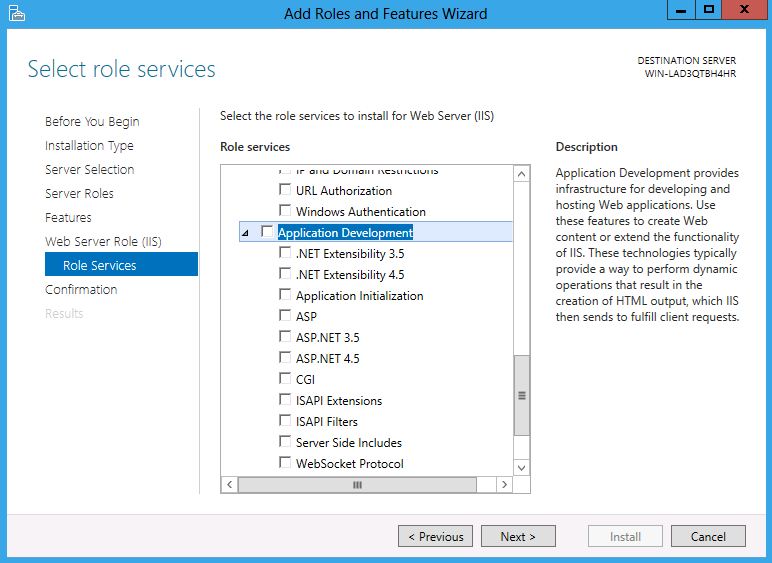The width and height of the screenshot is (772, 563).
Task: Tick the ISAPI Filters checkbox
Action: (x=285, y=420)
